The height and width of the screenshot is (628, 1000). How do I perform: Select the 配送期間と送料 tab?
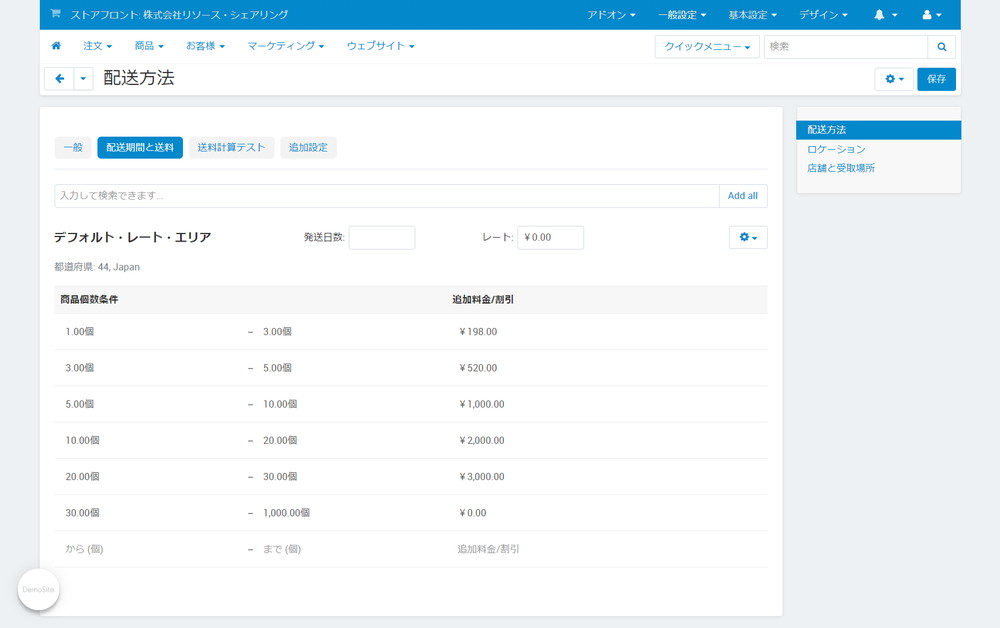(x=140, y=147)
